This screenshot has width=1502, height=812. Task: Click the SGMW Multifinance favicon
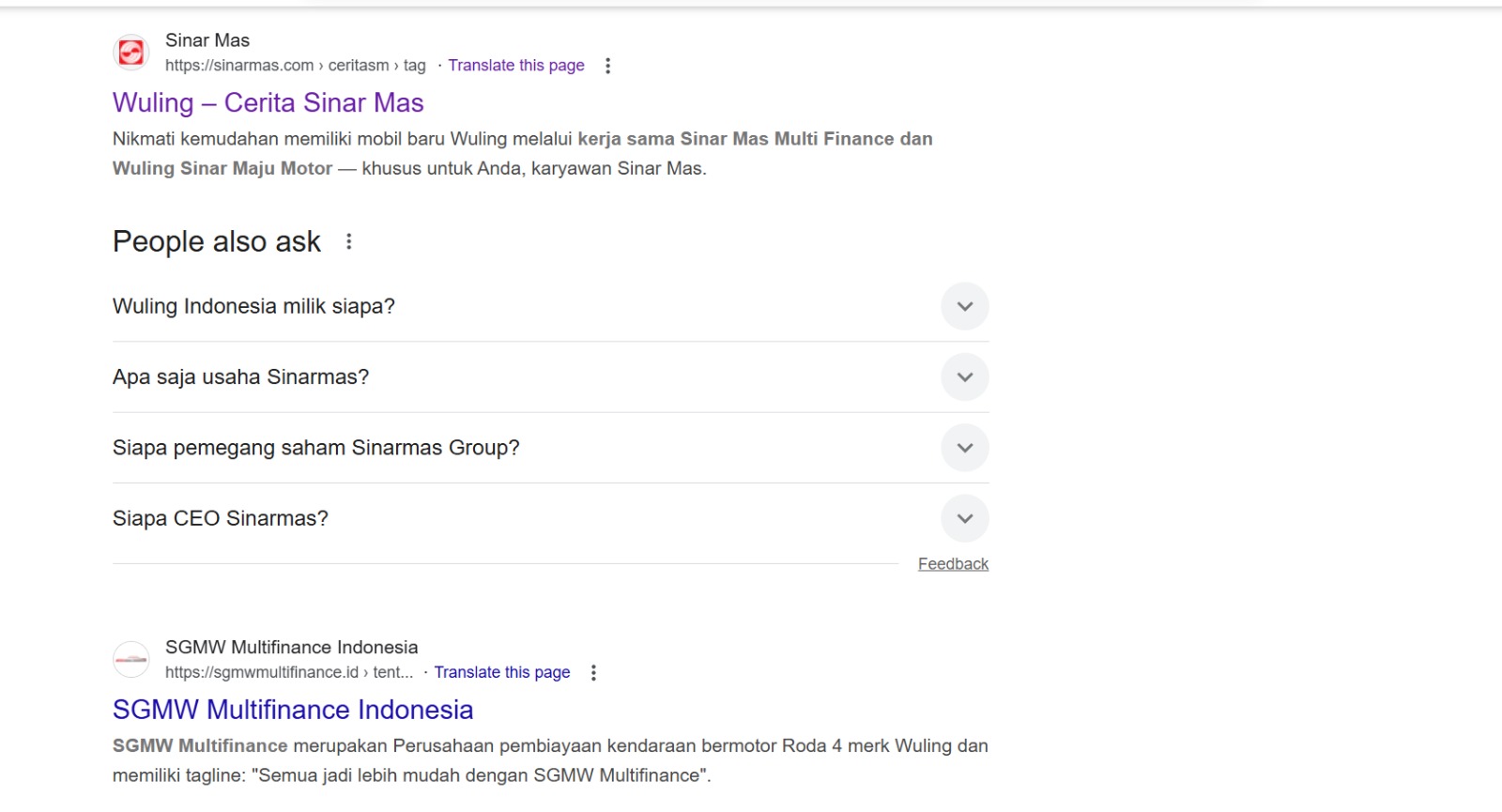point(131,659)
